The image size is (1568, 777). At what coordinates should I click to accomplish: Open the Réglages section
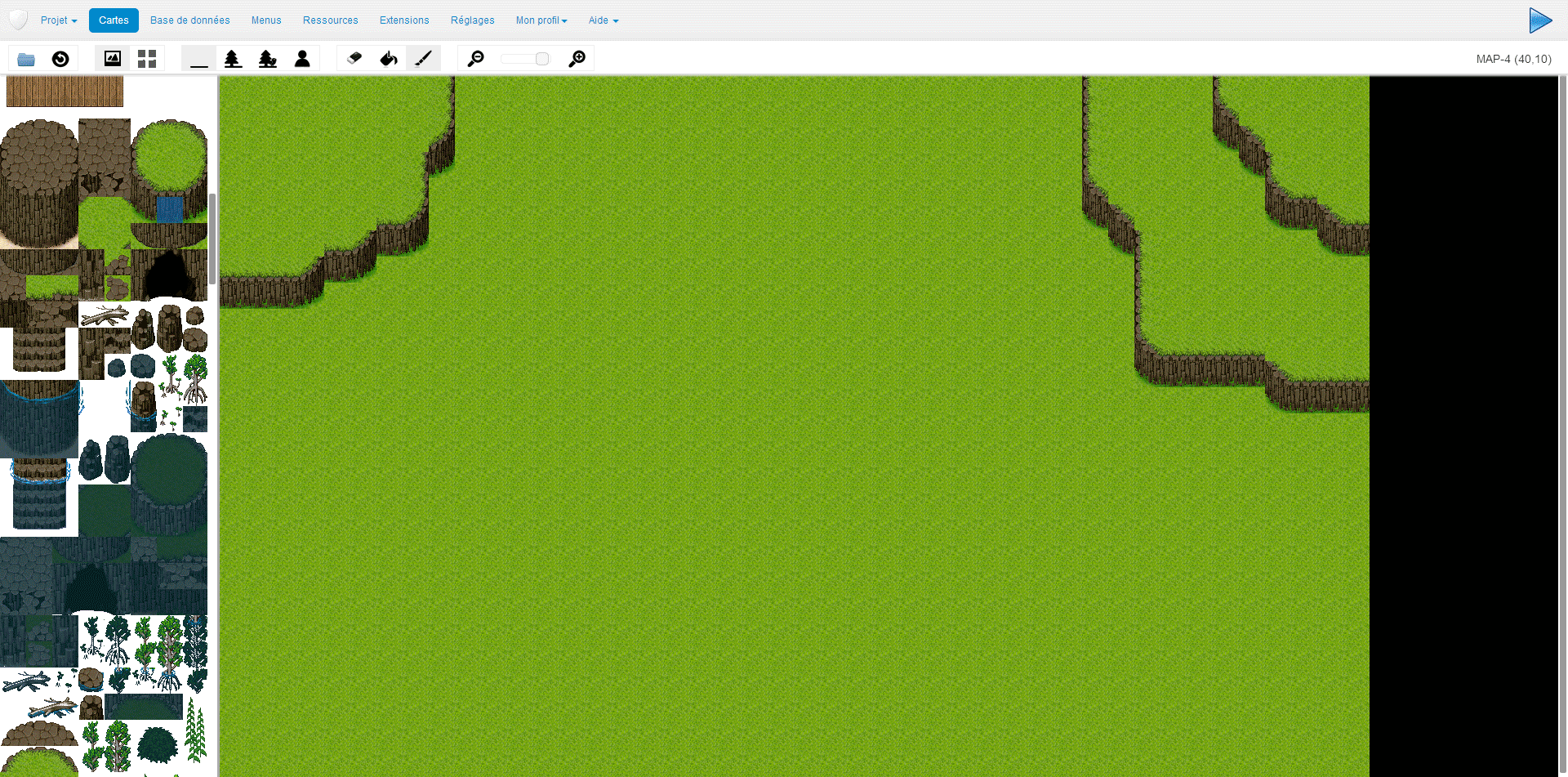coord(473,20)
